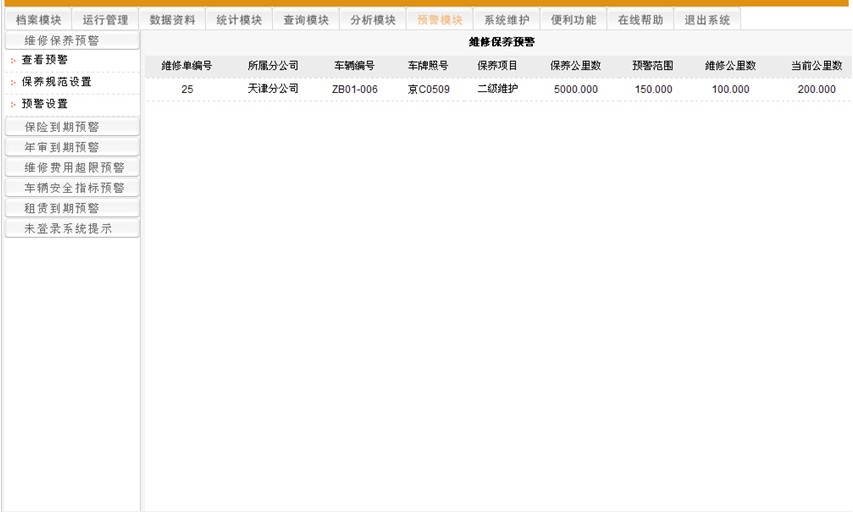Click the 当前公里数 column header
The image size is (853, 513).
click(817, 66)
